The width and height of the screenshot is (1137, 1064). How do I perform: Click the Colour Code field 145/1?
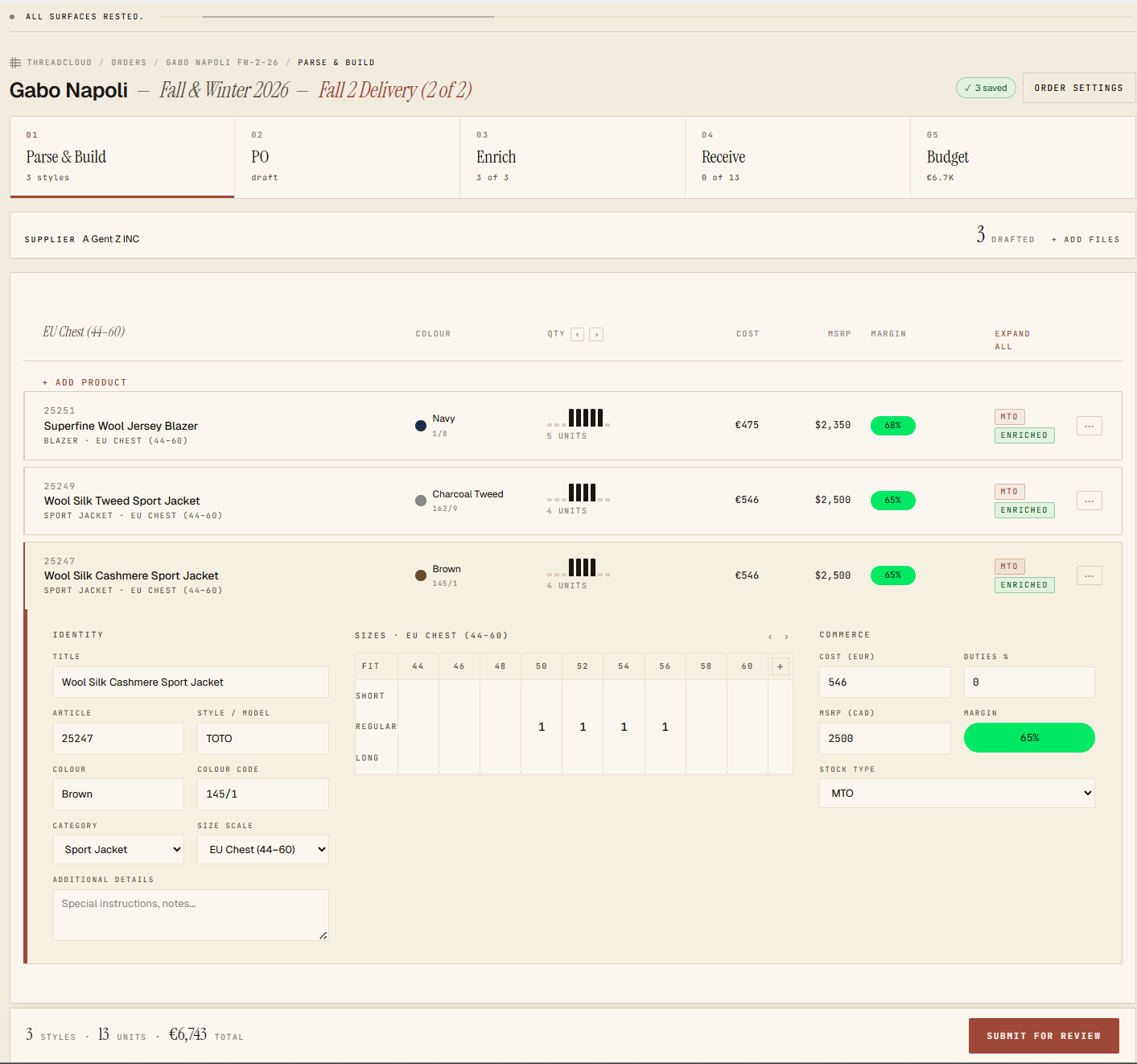[x=263, y=794]
